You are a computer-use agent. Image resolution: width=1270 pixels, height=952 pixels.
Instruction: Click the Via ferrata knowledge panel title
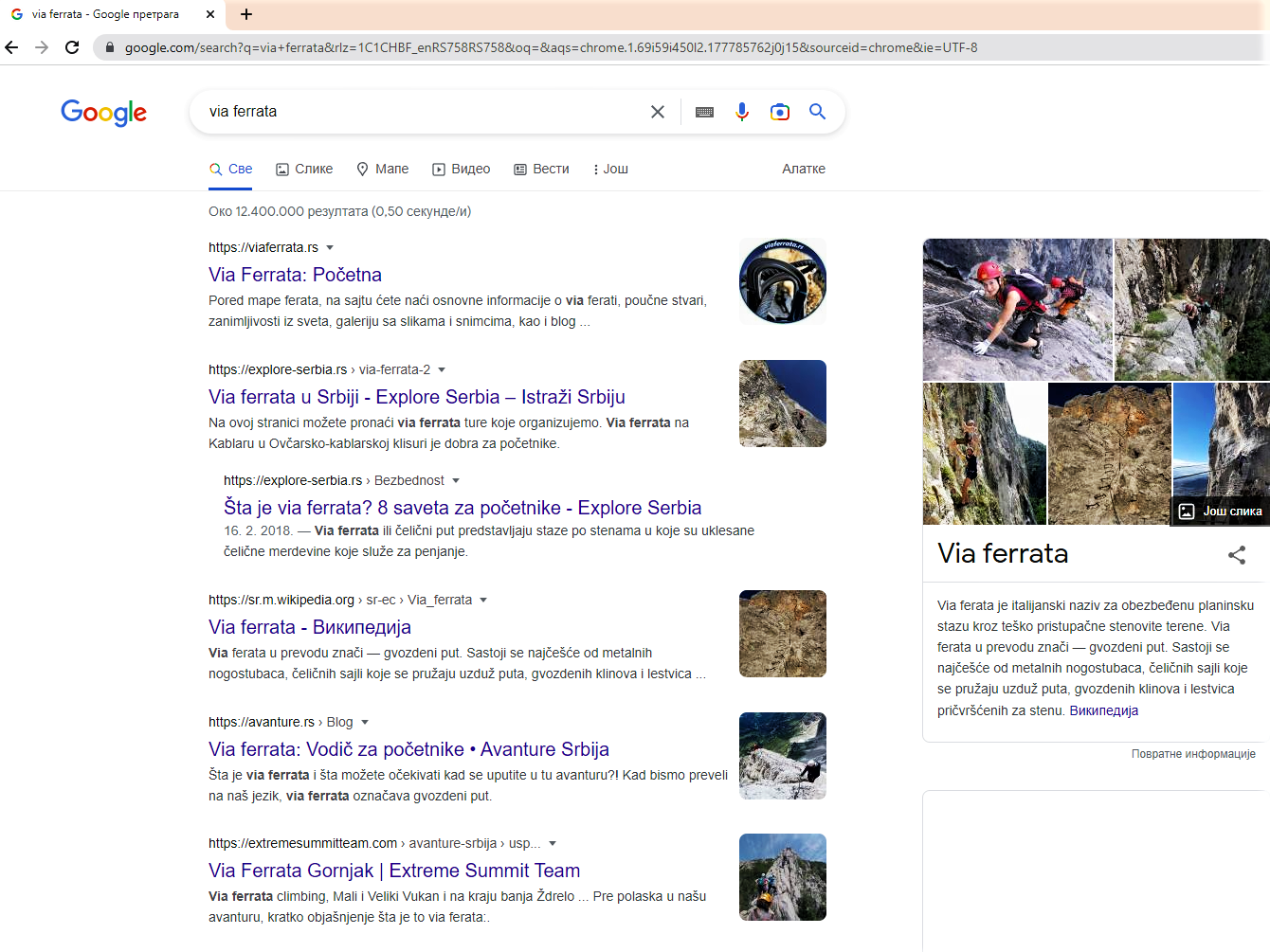pos(1003,553)
